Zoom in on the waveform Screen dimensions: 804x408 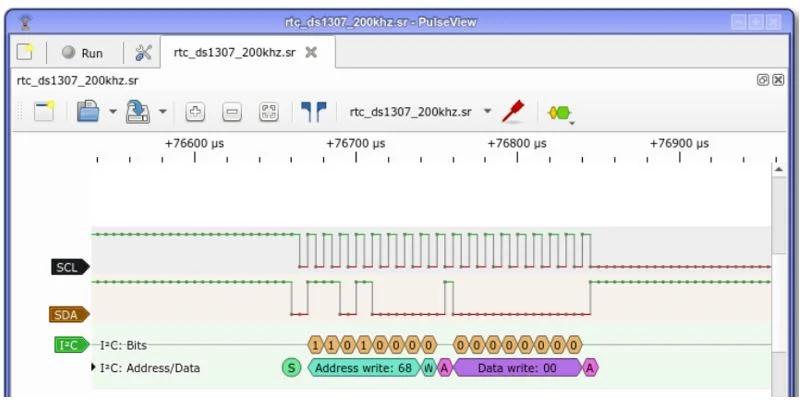[x=195, y=112]
